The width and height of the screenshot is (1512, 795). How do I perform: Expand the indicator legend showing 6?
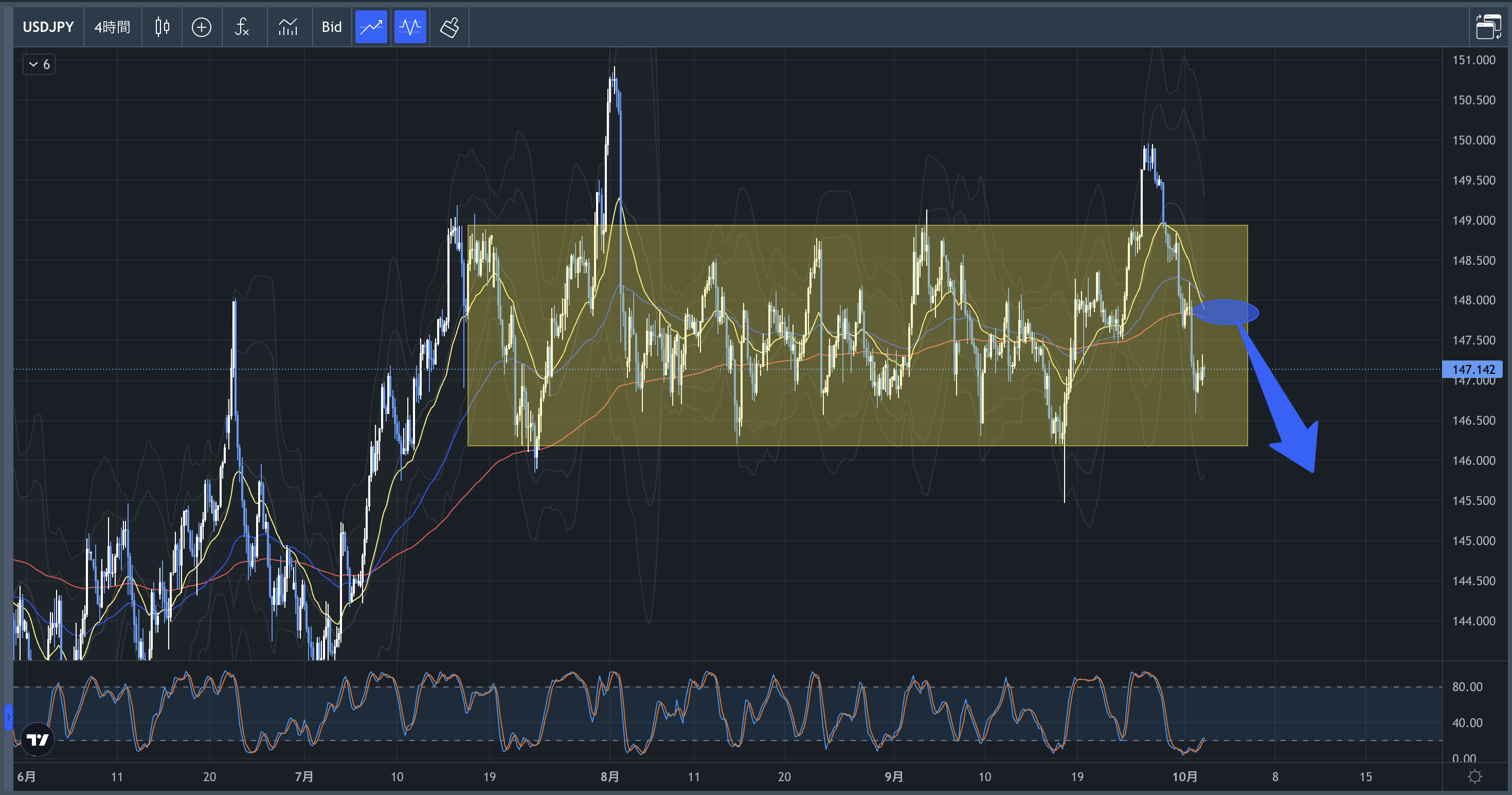[39, 65]
